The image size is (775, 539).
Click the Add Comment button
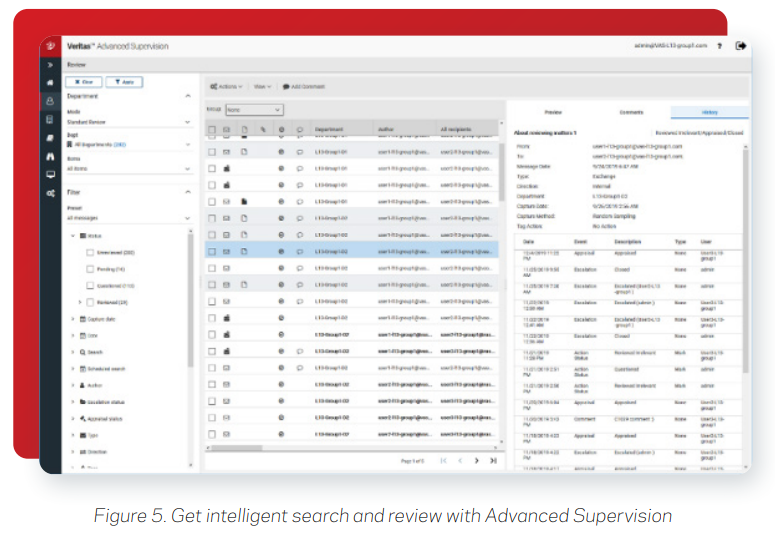pyautogui.click(x=303, y=86)
